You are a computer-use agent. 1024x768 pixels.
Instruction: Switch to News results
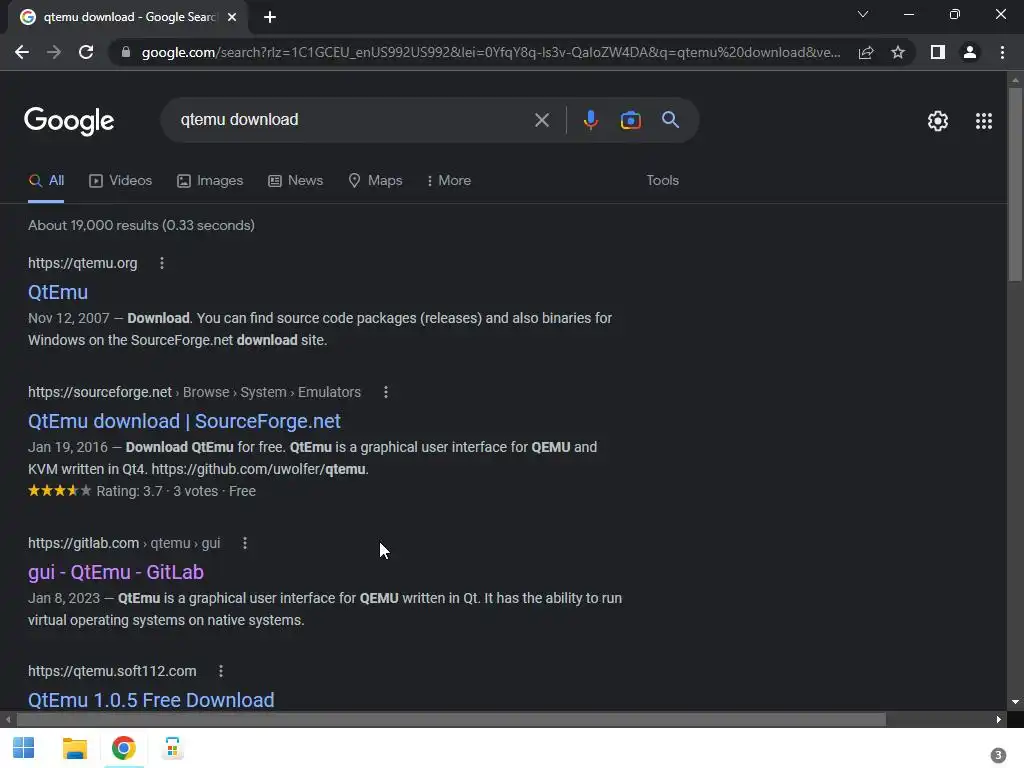[296, 181]
